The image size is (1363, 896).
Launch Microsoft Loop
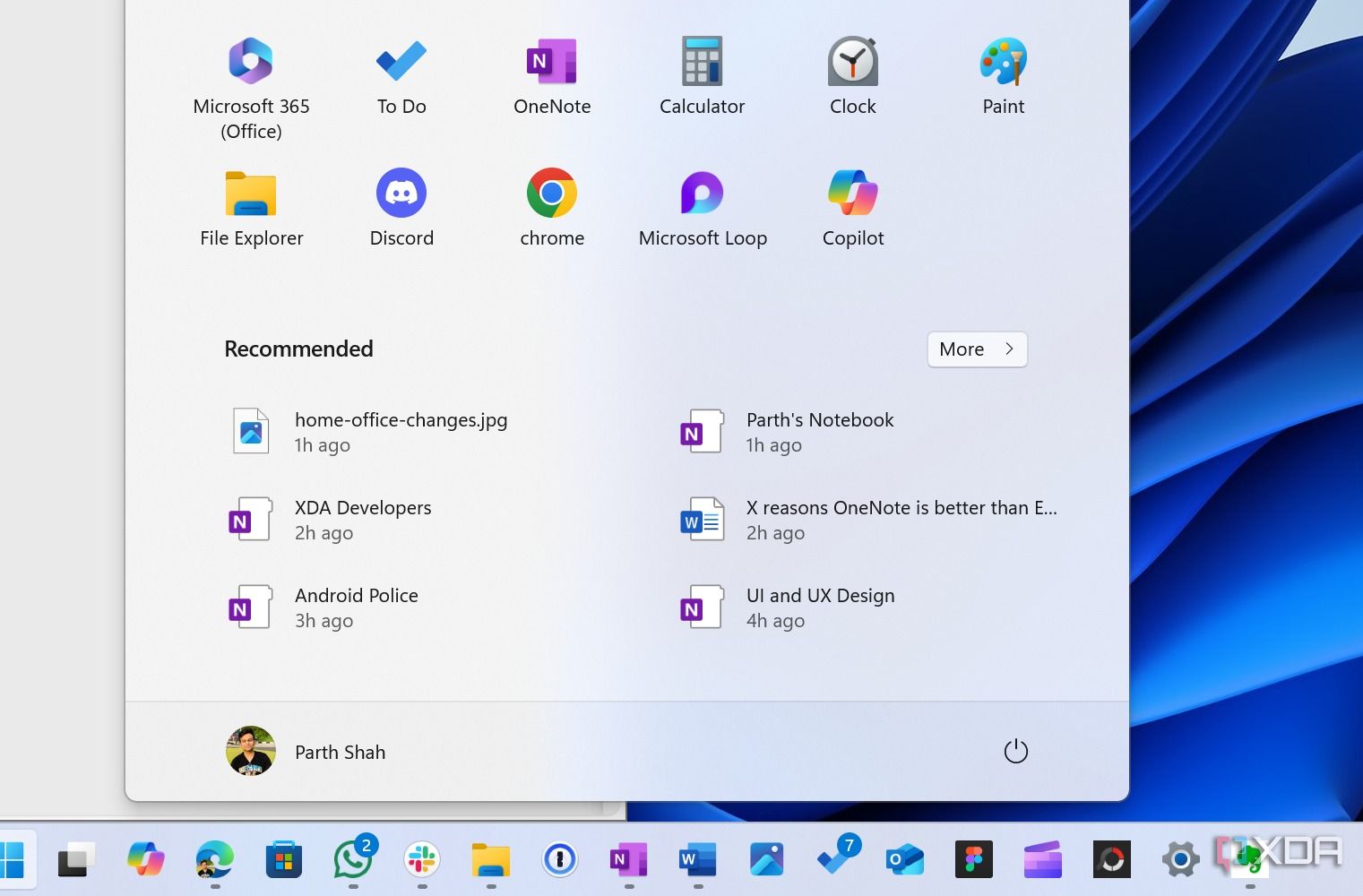703,209
